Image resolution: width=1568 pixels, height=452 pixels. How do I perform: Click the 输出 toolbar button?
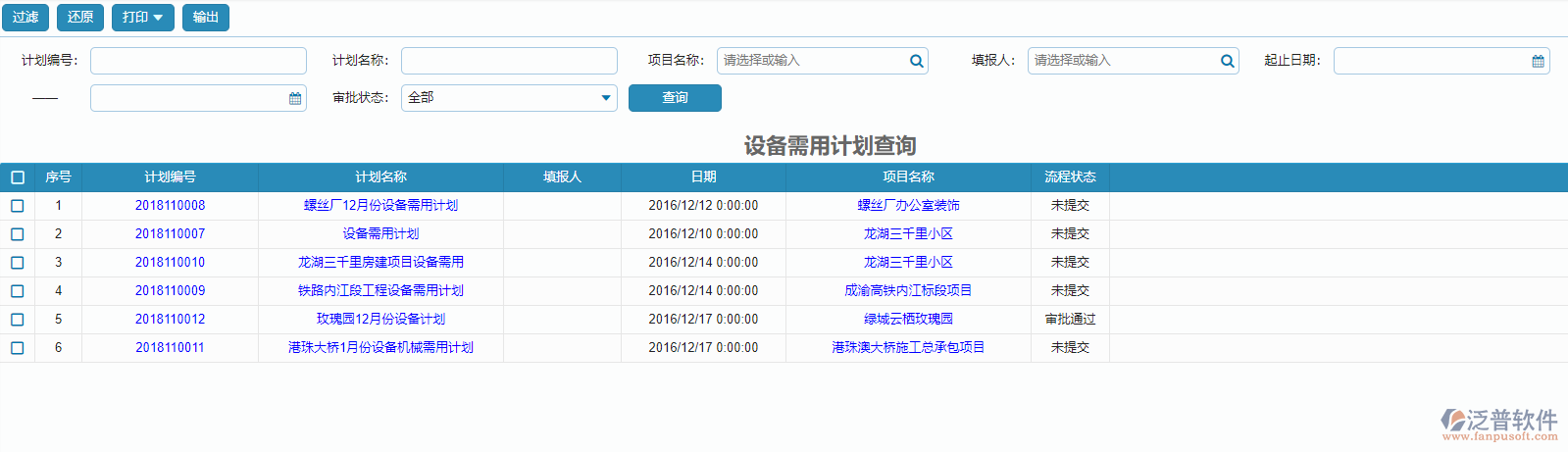pos(206,18)
